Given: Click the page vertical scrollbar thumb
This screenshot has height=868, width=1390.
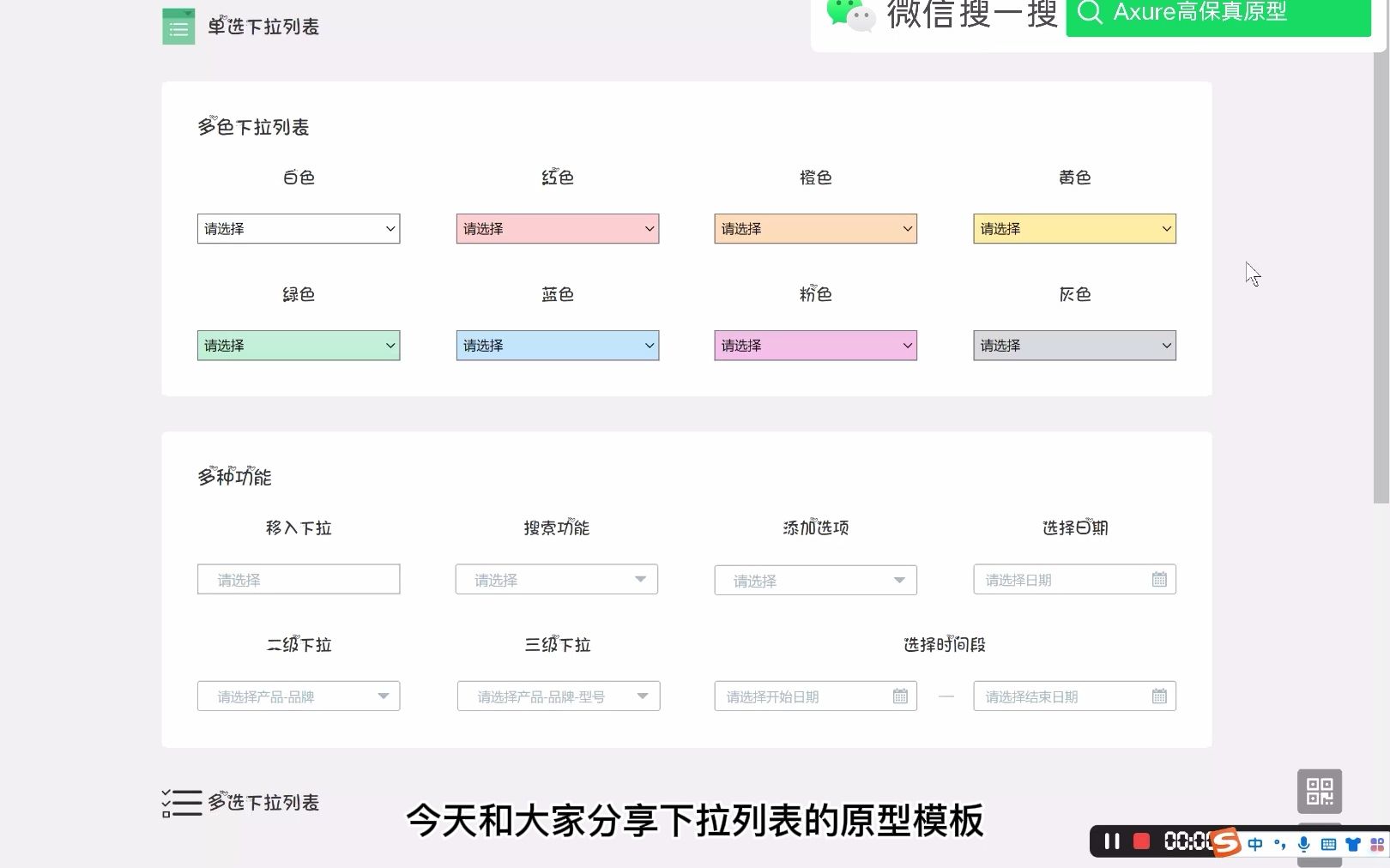Looking at the screenshot, I should click(1381, 276).
